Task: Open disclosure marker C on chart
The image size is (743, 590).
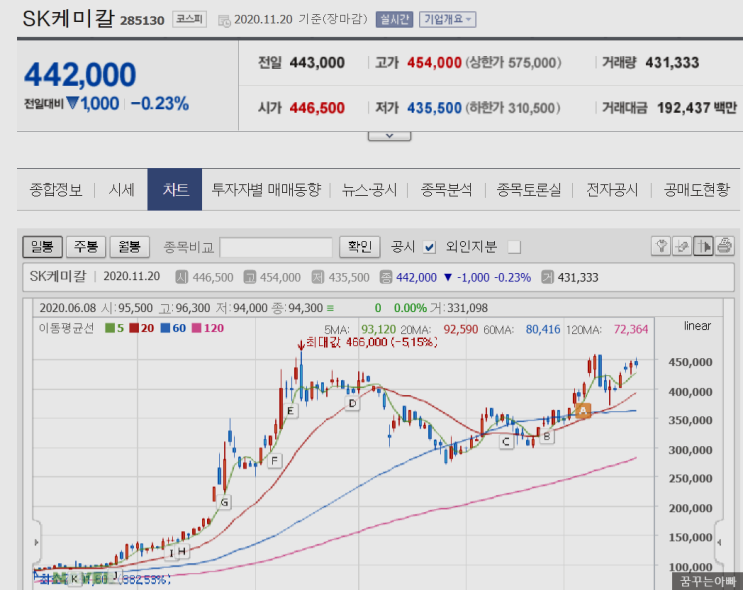Action: click(x=506, y=442)
